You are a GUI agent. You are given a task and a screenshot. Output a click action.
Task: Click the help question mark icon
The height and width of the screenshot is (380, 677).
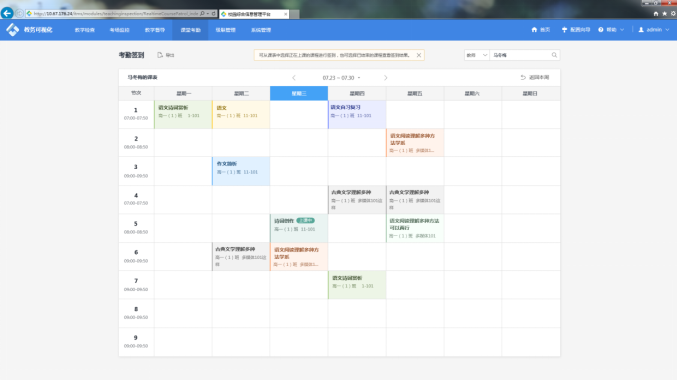[601, 30]
